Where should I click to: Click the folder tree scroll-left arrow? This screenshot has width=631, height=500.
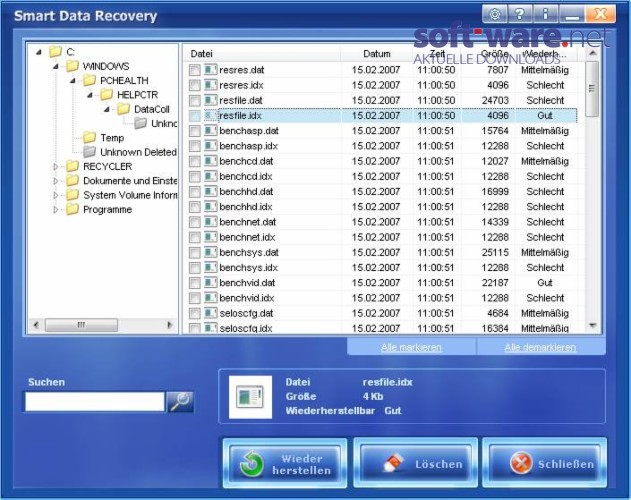(x=37, y=324)
